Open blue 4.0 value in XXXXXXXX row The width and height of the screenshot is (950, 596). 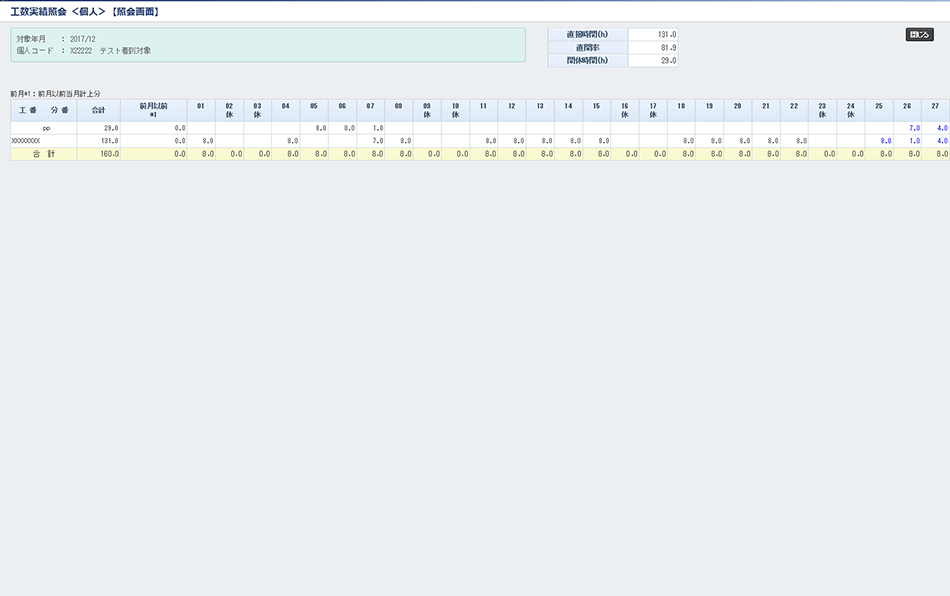point(942,141)
